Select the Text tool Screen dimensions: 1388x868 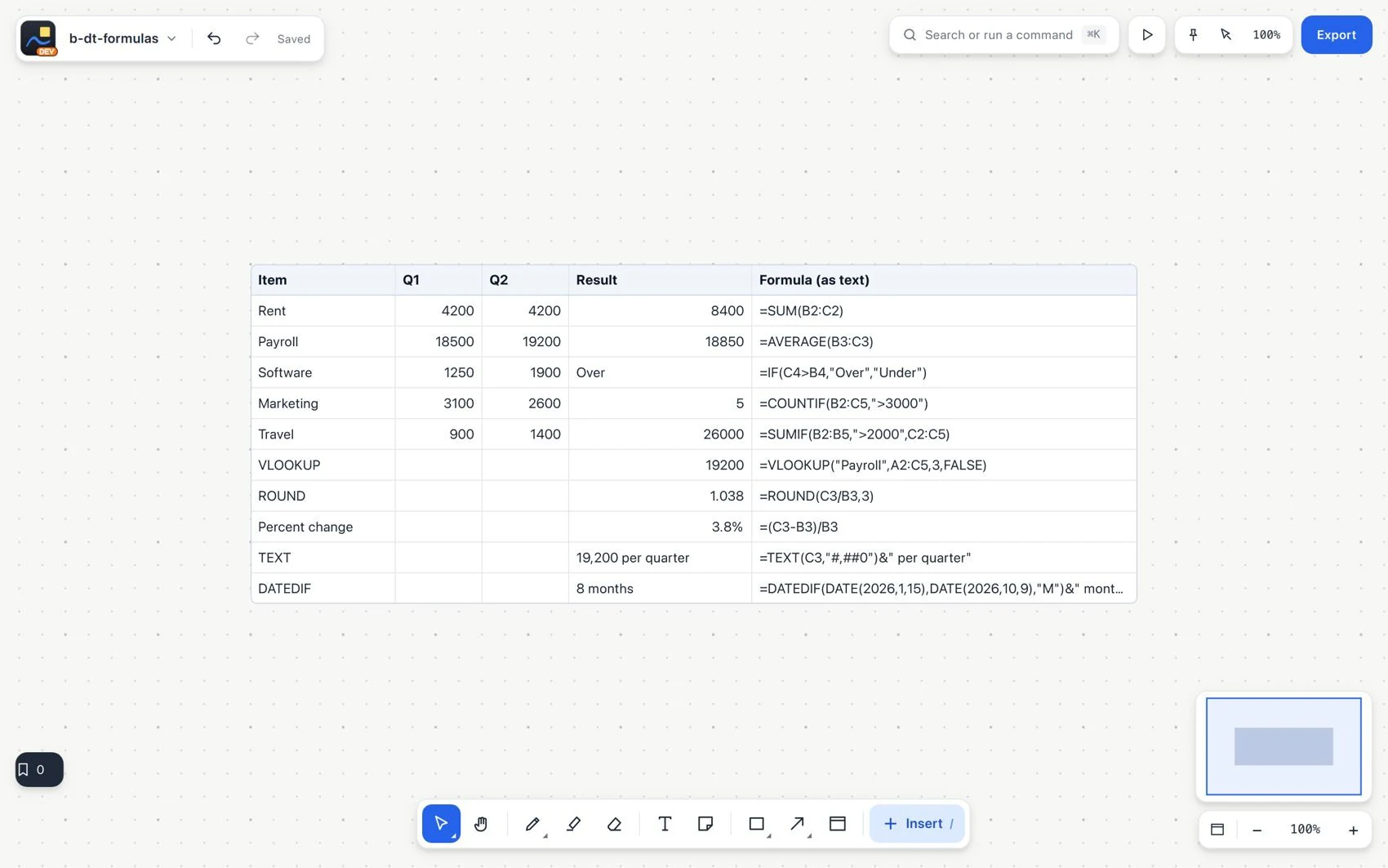665,824
